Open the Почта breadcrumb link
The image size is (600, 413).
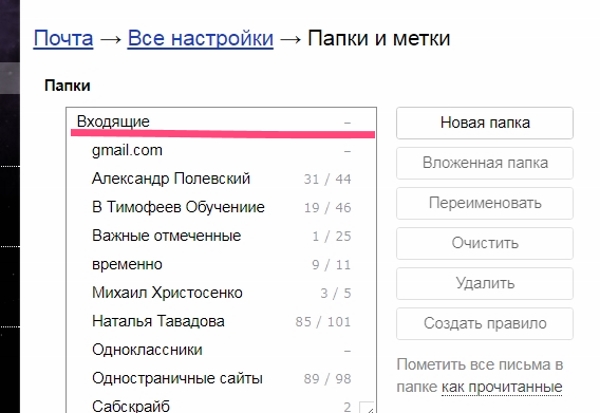tap(63, 38)
